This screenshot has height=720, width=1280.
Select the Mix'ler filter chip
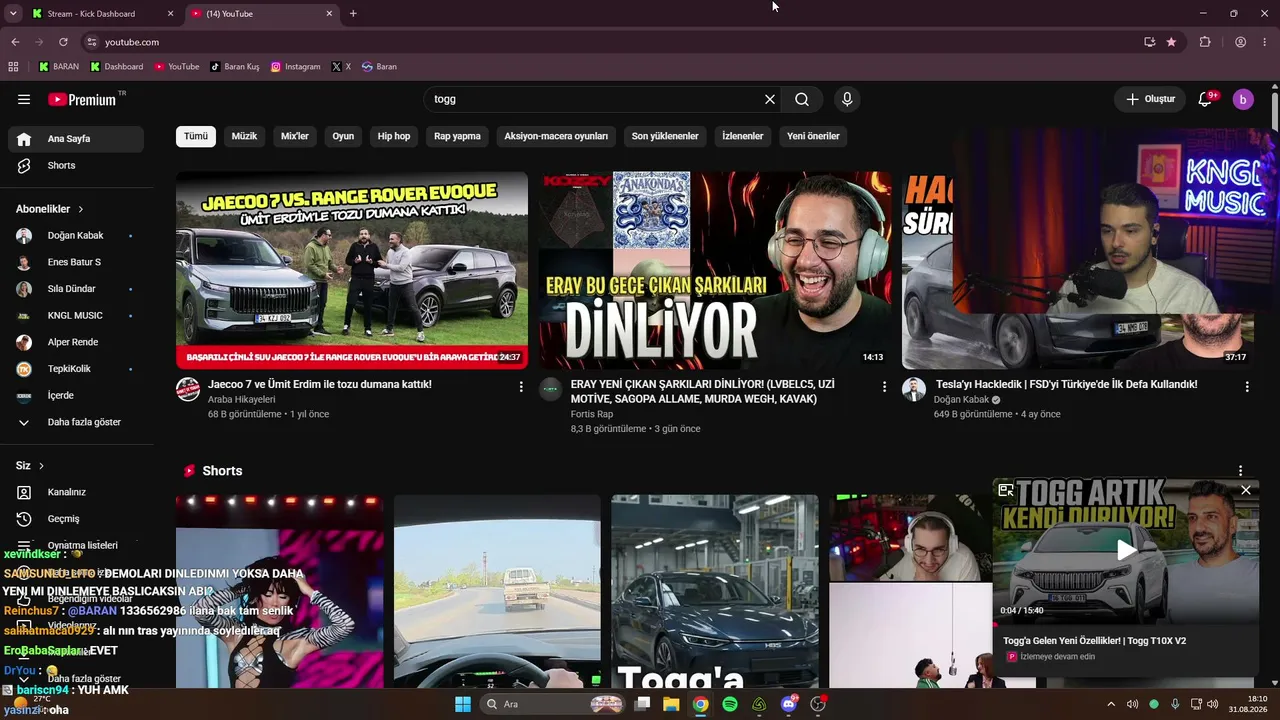pos(295,136)
